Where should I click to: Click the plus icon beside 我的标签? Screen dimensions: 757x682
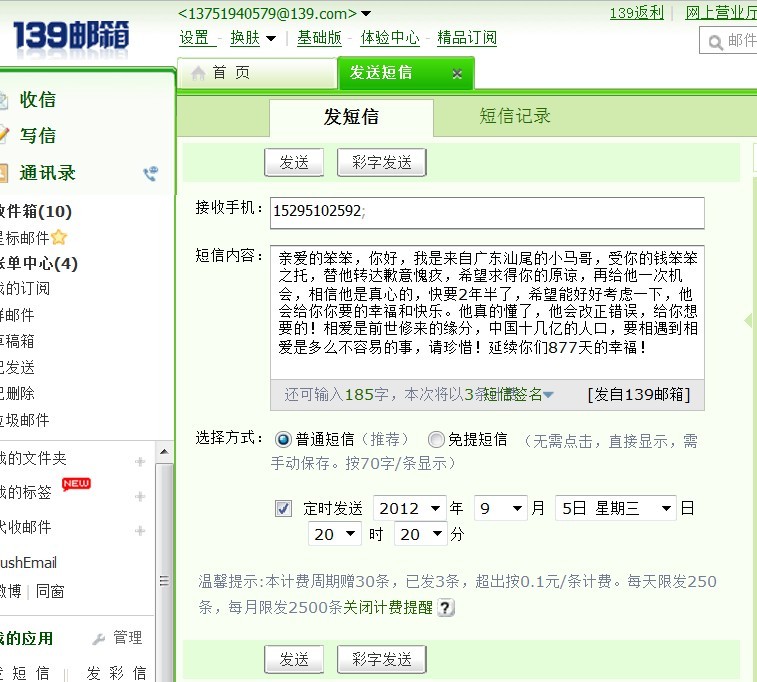pyautogui.click(x=140, y=496)
